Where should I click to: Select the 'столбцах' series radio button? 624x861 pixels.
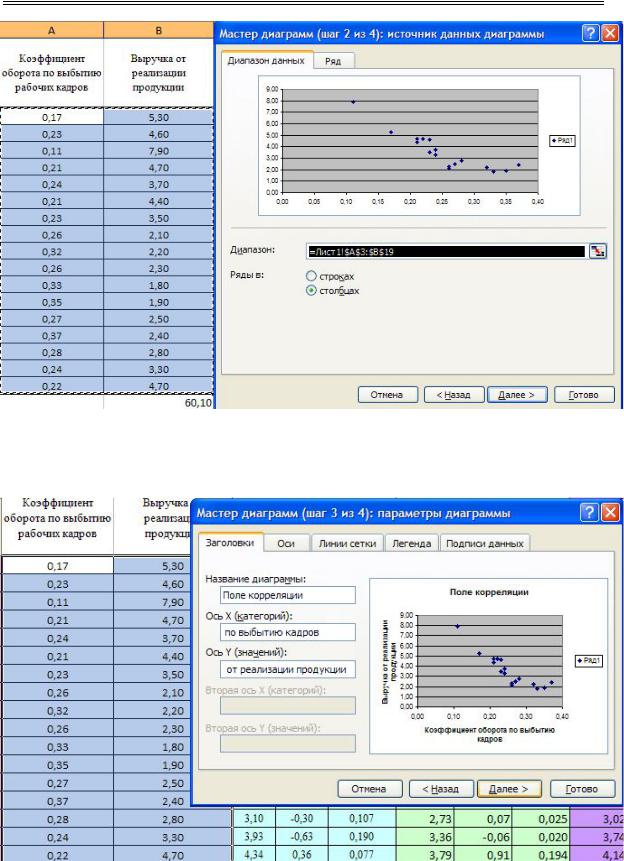[x=311, y=290]
